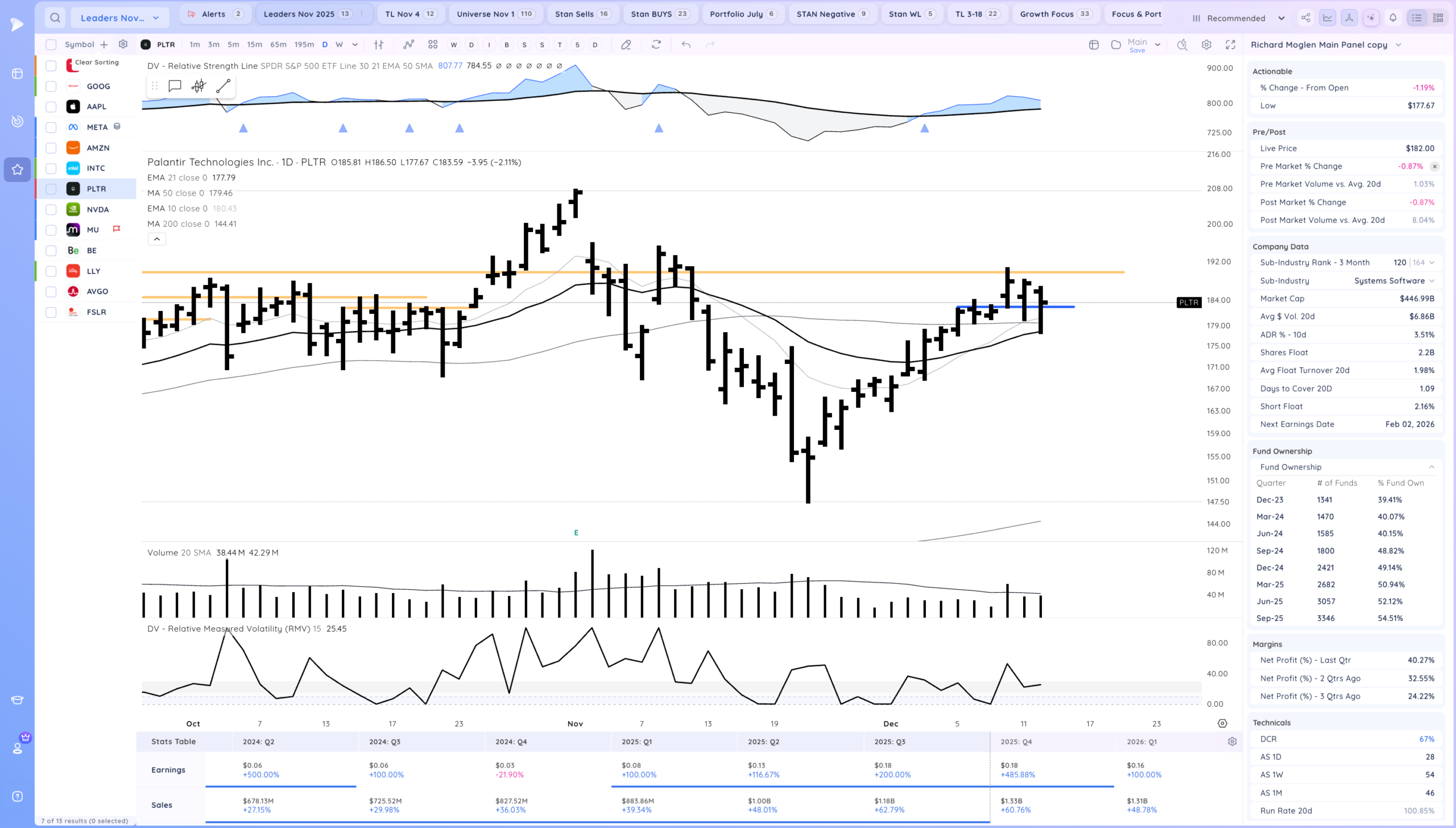Open the Leaders Nov watchlist dropdown
Viewport: 1456px width, 828px height.
coord(120,18)
